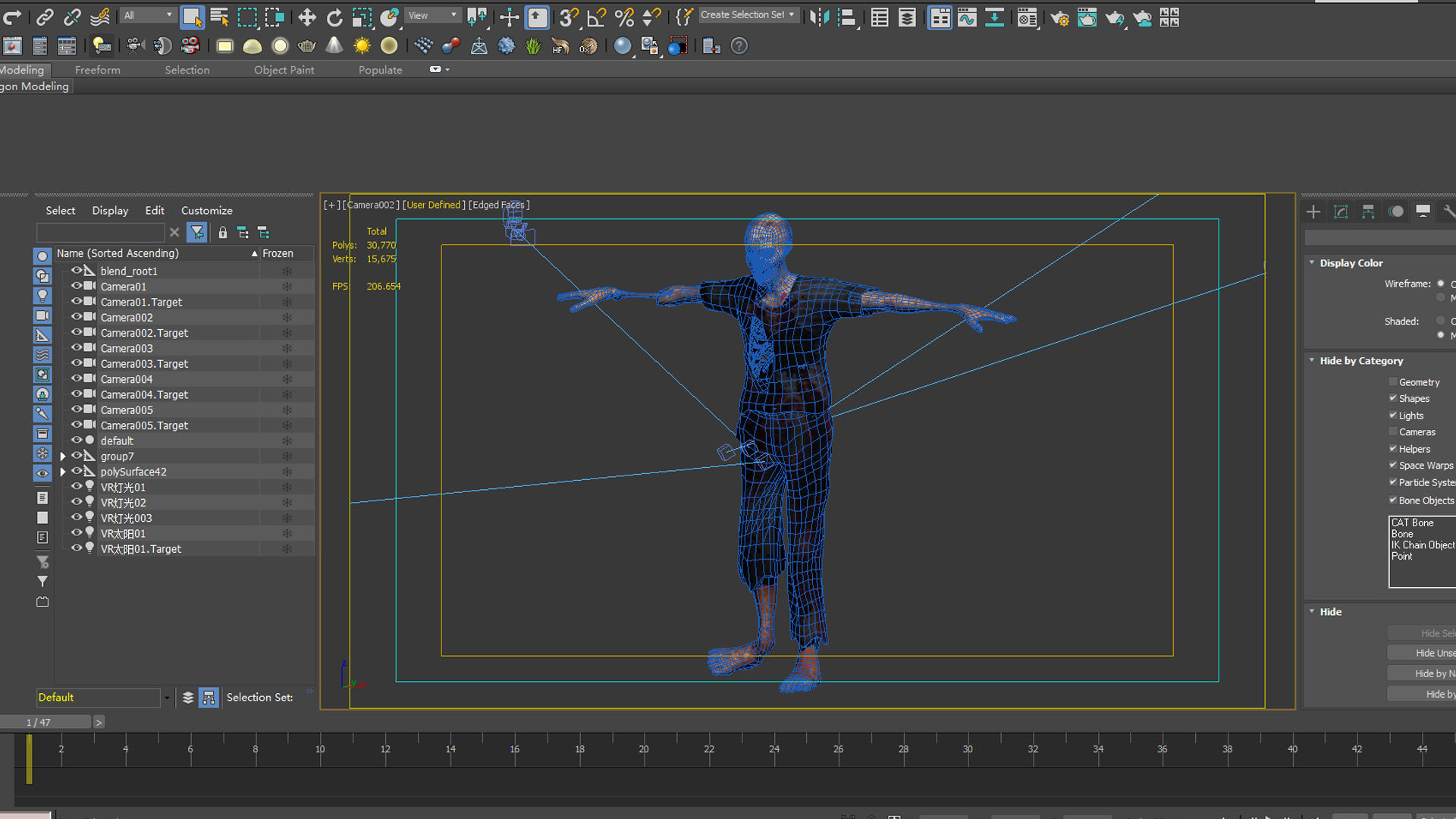Open the Display command panel tab
The height and width of the screenshot is (819, 1456).
point(1423,212)
